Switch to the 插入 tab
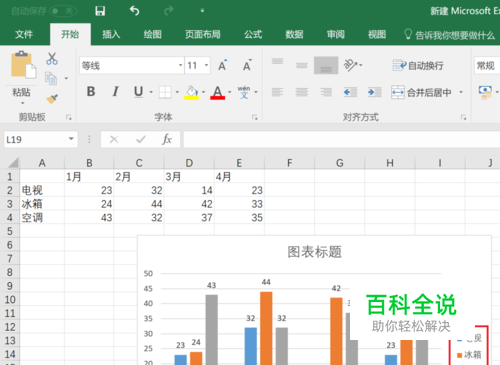Image resolution: width=500 pixels, height=365 pixels. coord(111,34)
